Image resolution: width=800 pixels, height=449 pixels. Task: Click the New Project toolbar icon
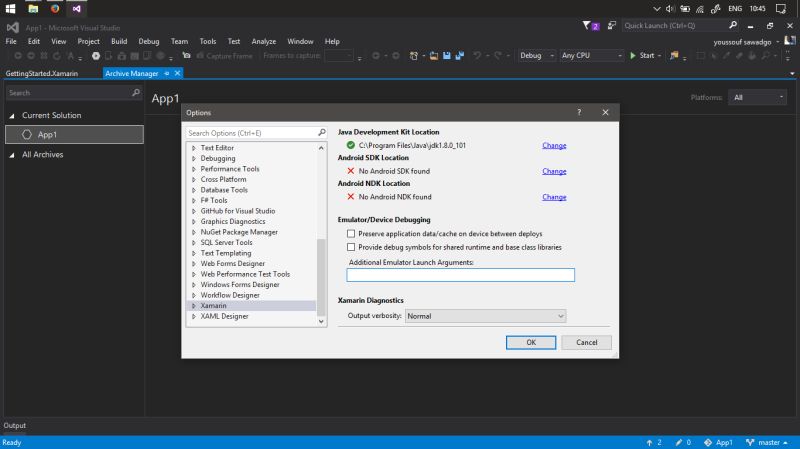[414, 56]
